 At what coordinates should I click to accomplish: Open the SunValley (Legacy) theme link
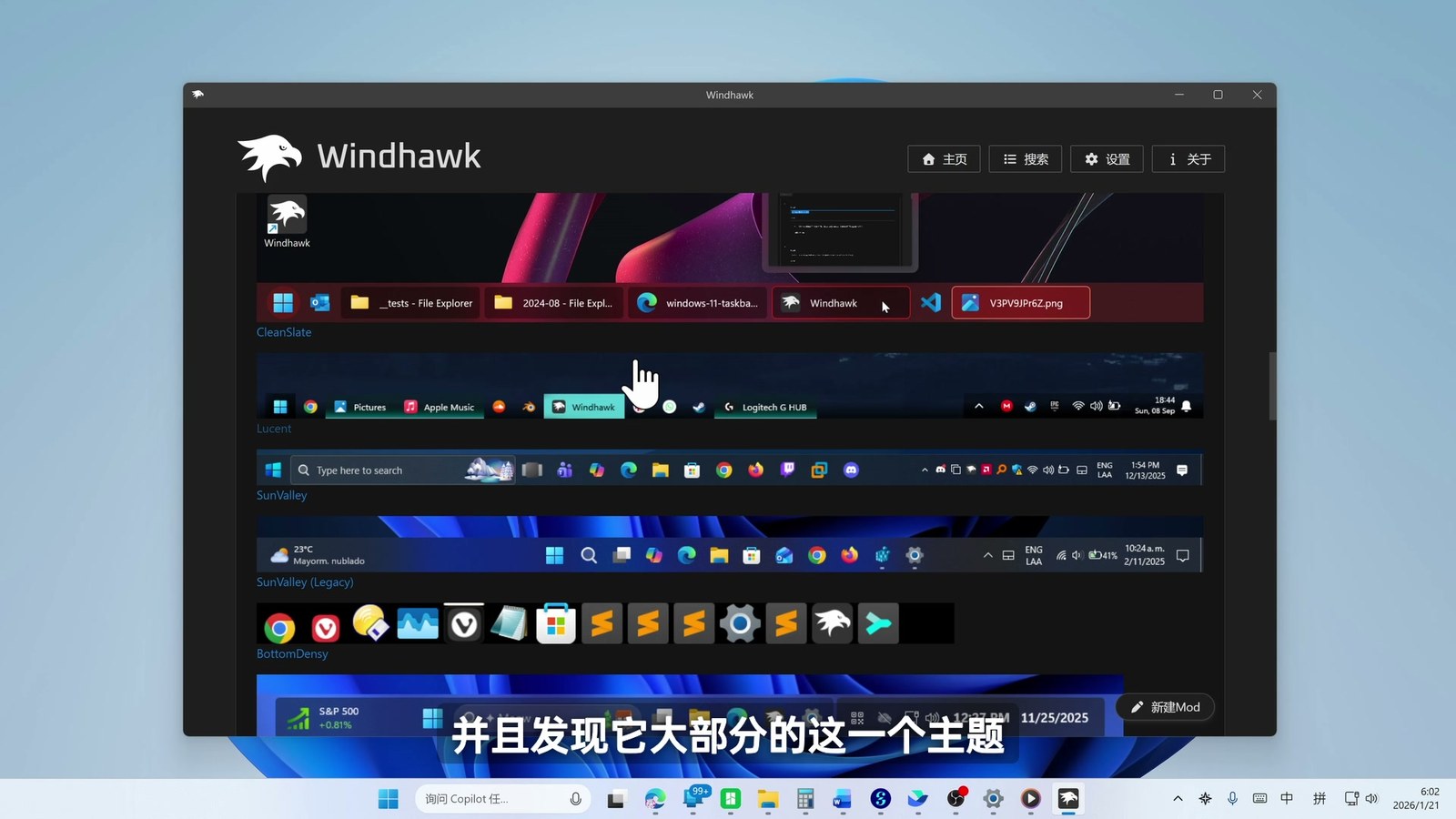(x=305, y=582)
